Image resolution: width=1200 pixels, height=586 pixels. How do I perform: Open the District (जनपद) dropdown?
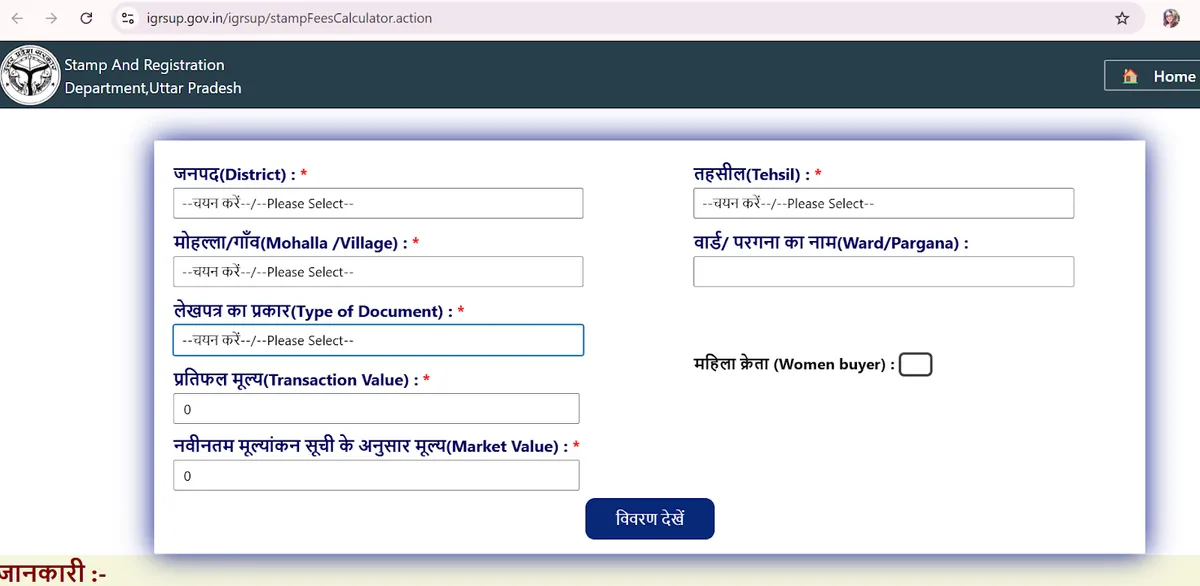378,203
